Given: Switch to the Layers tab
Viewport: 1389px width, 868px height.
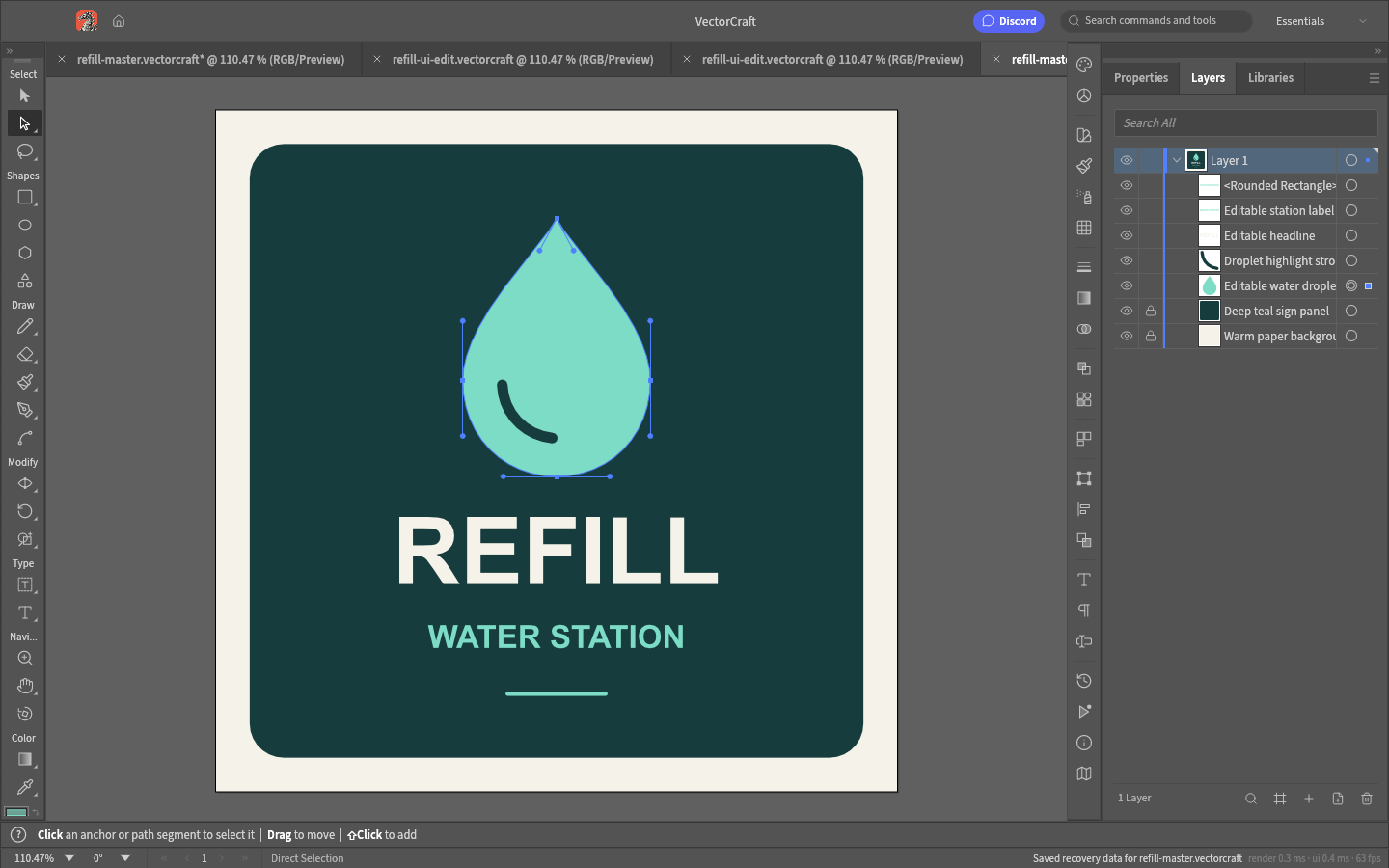Looking at the screenshot, I should pyautogui.click(x=1208, y=78).
